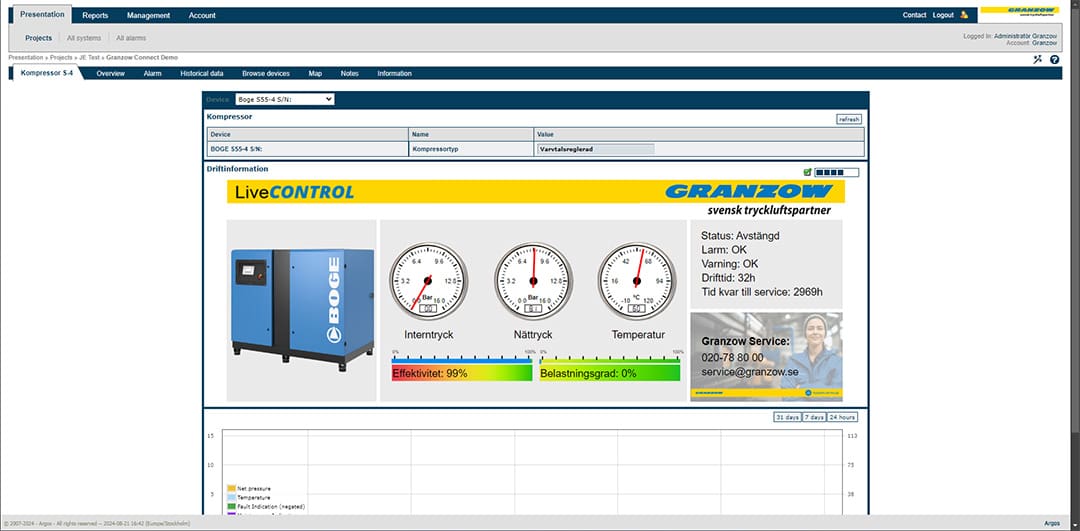Click the Temperatur gauge
Viewport: 1080px width, 531px height.
tap(636, 282)
